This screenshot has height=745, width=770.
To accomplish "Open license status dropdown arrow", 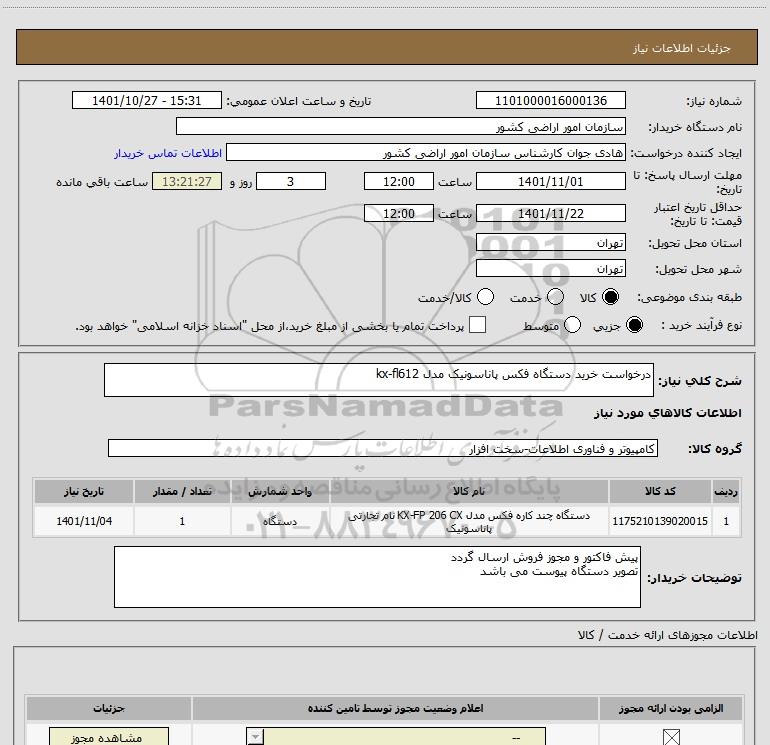I will tap(255, 737).
